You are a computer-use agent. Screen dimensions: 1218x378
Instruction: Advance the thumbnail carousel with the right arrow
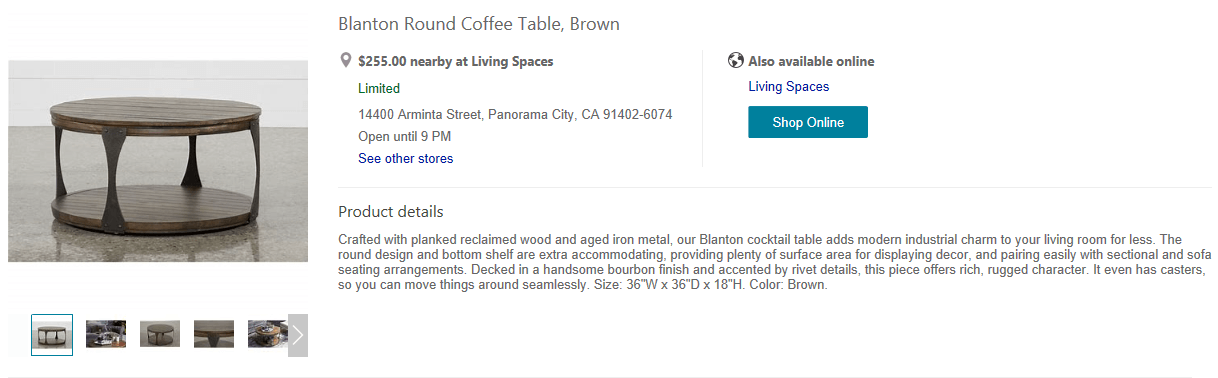point(298,335)
